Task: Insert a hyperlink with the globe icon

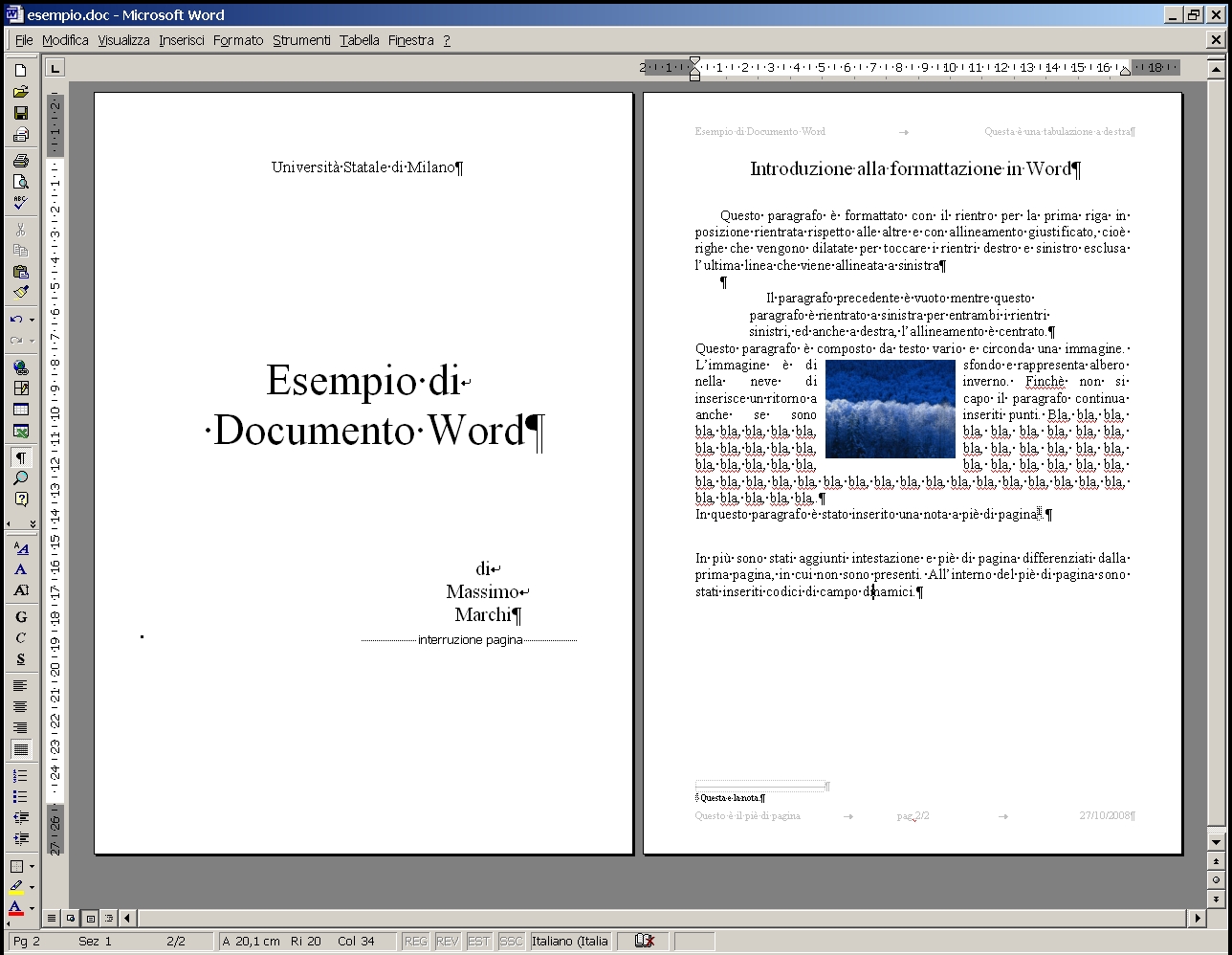Action: [20, 367]
